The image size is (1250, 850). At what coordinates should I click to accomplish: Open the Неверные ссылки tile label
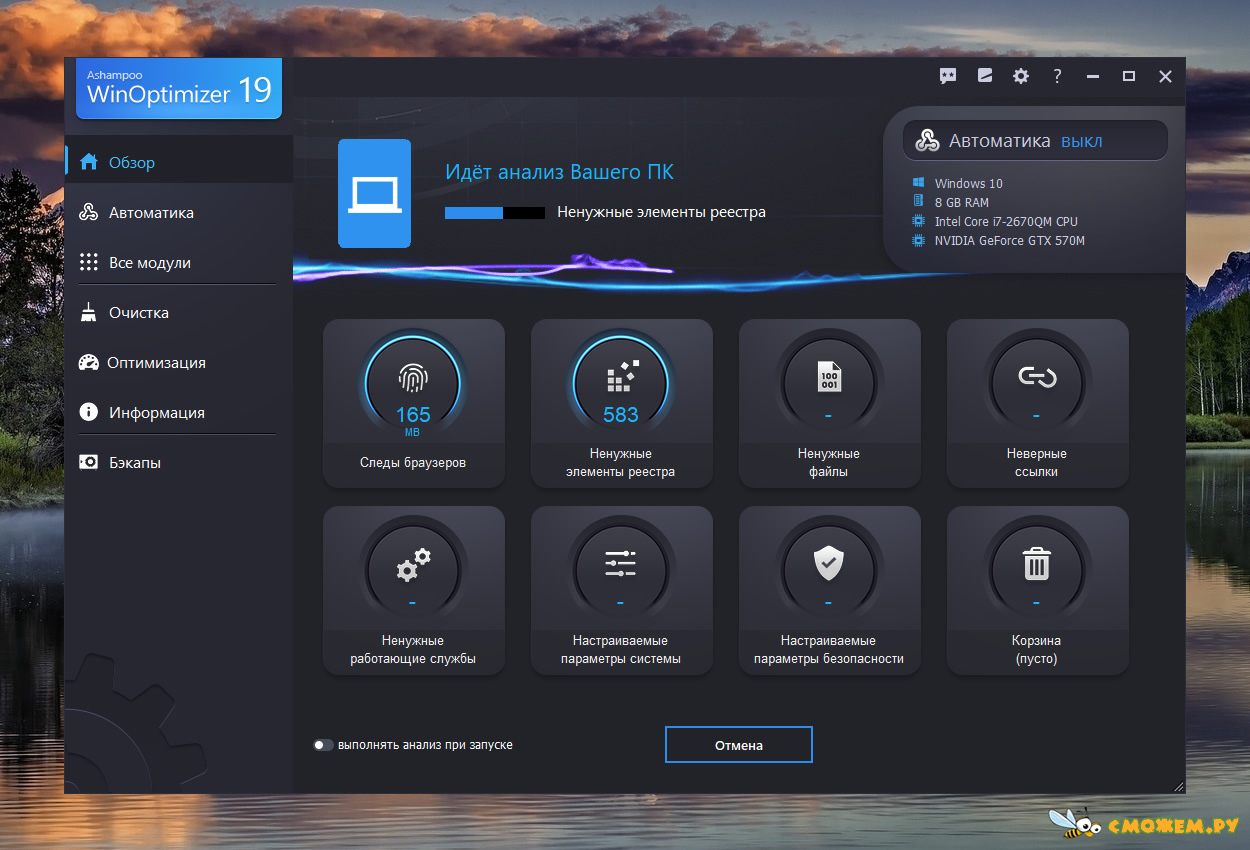1037,463
